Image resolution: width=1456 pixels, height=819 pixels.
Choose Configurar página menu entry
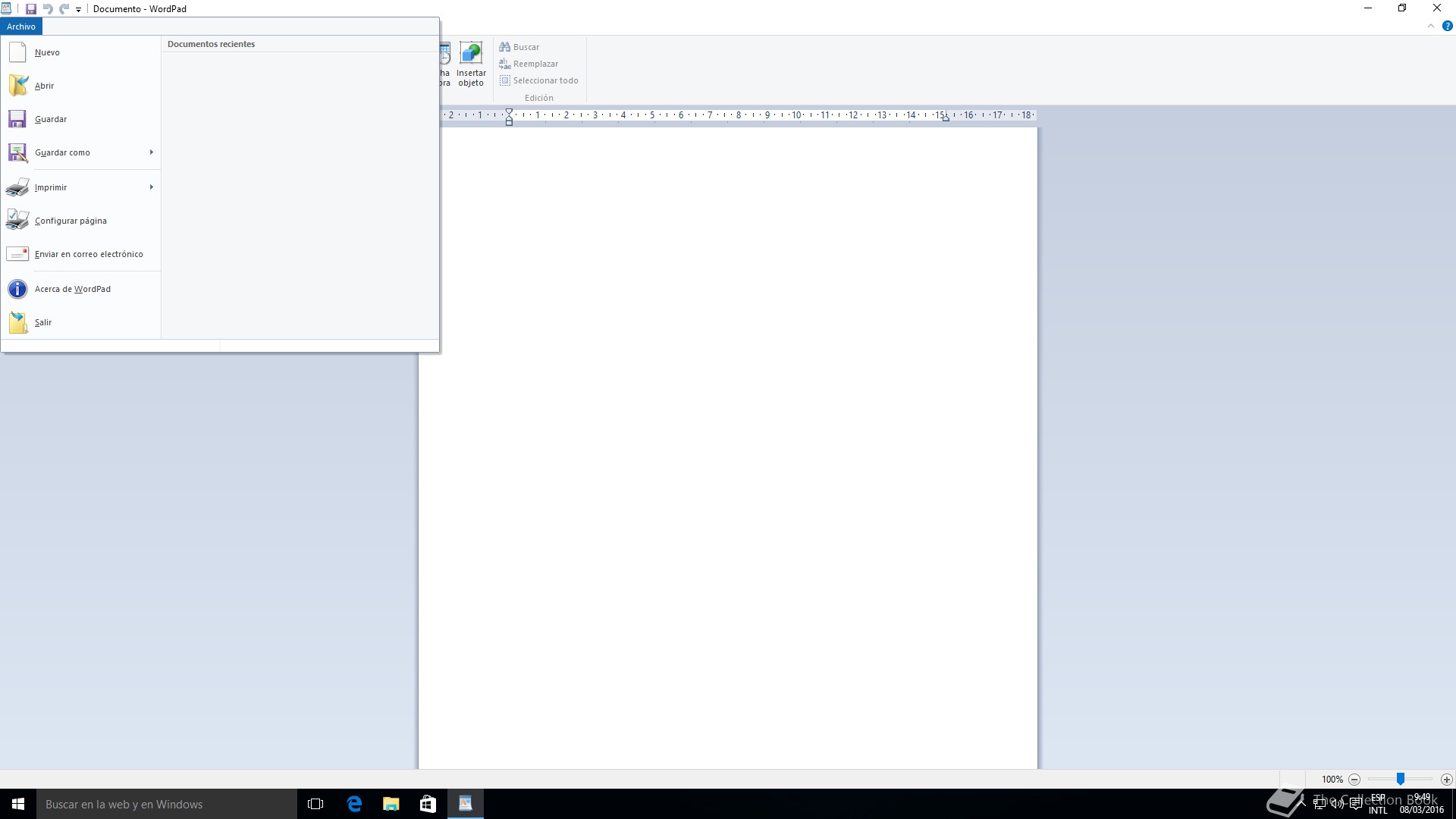pyautogui.click(x=80, y=221)
